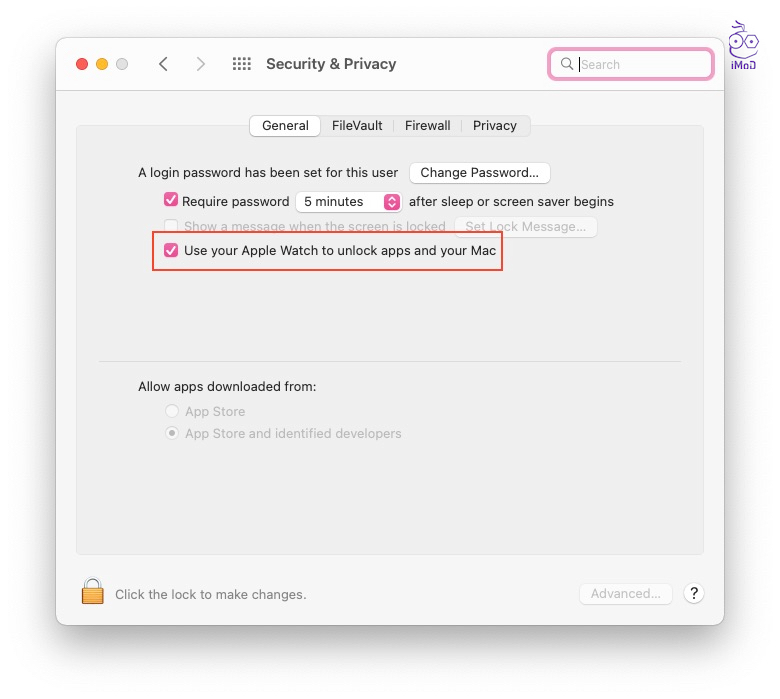Click the Change Password button

point(479,173)
